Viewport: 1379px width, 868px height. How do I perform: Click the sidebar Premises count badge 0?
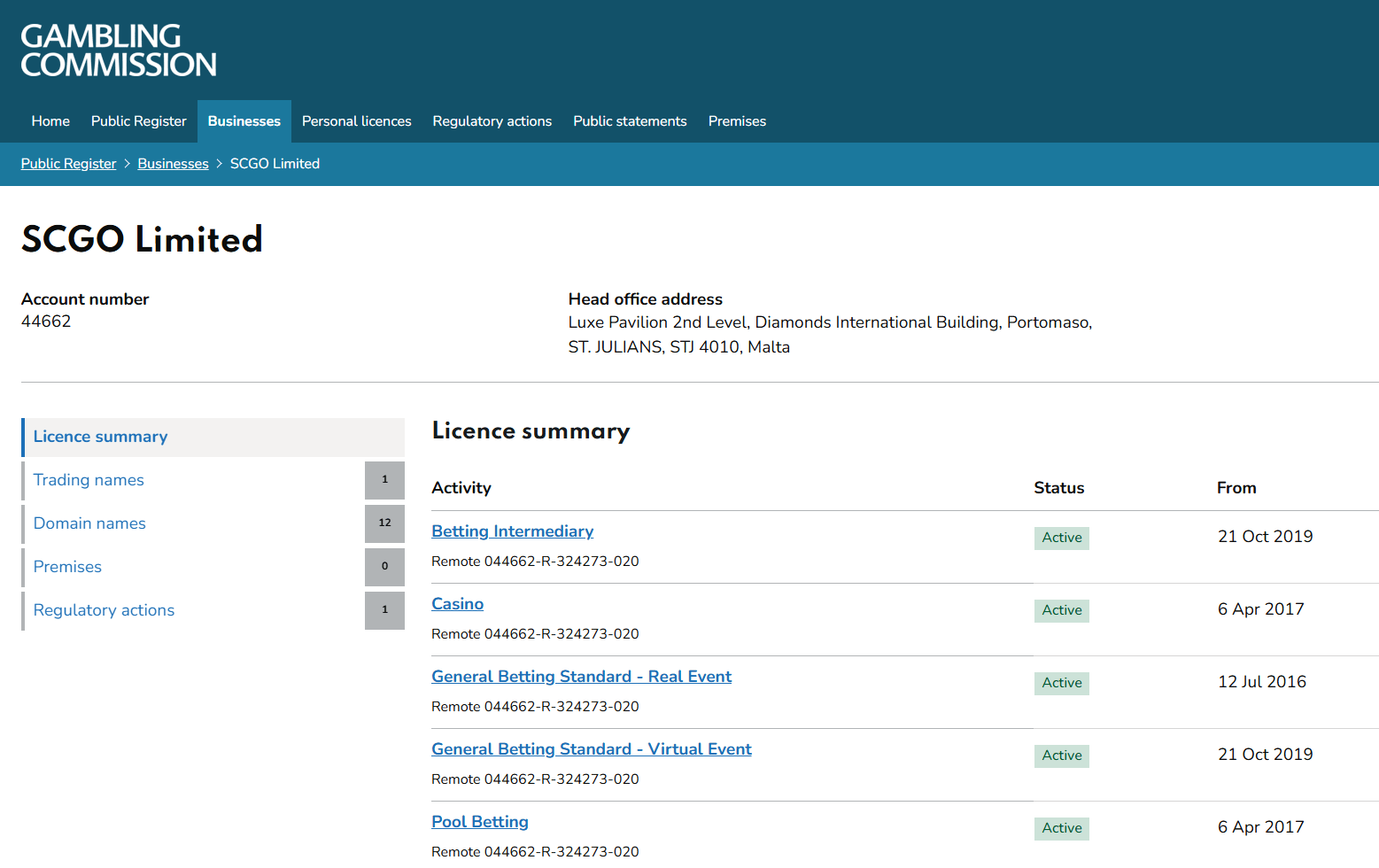[x=384, y=567]
